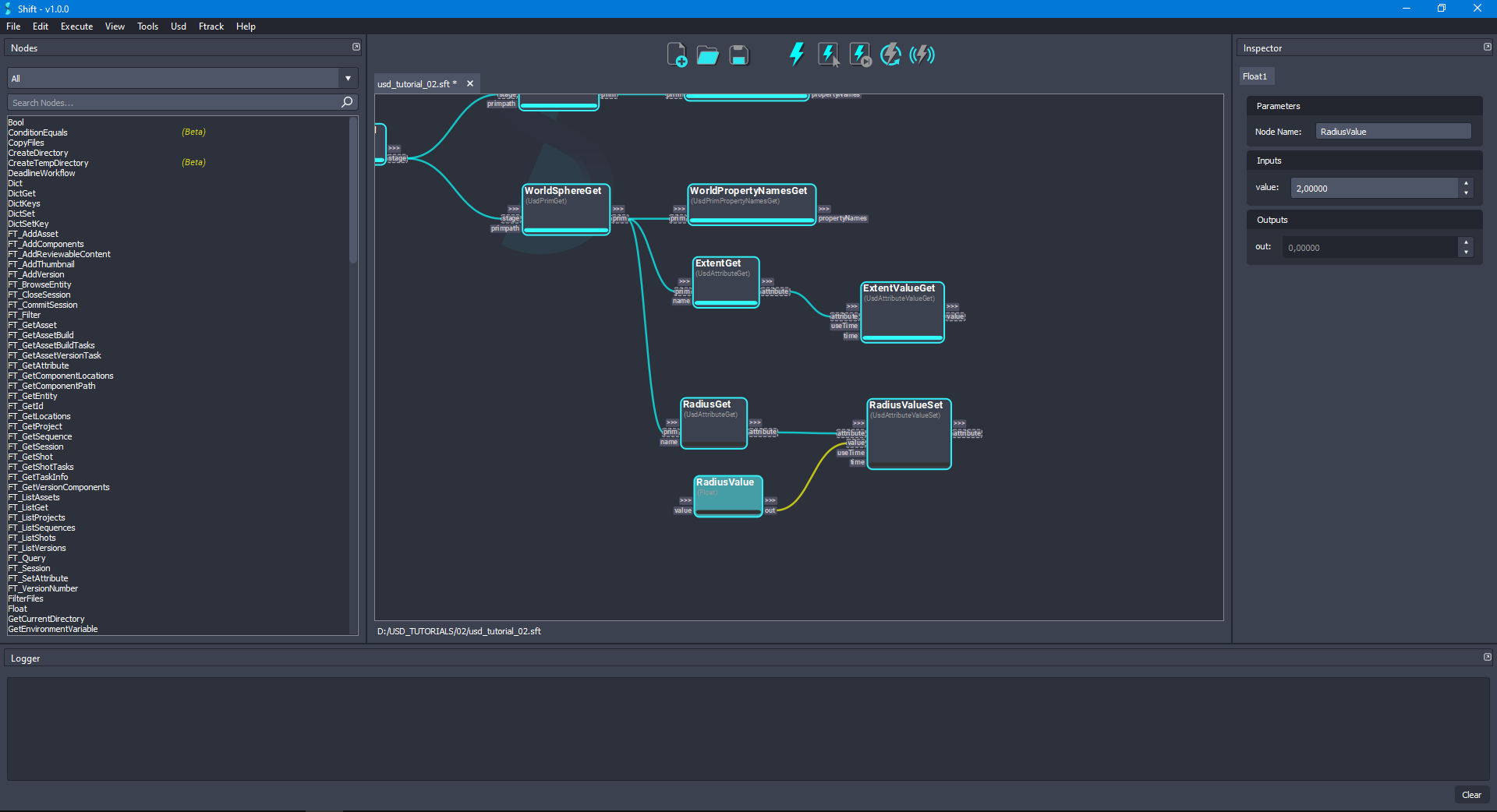Image resolution: width=1497 pixels, height=812 pixels.
Task: Open the Ftrack menu
Action: [x=211, y=26]
